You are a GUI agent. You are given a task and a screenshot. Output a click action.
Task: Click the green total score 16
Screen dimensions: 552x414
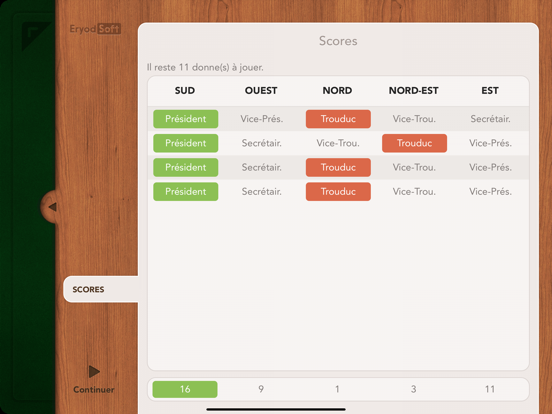[x=185, y=389]
